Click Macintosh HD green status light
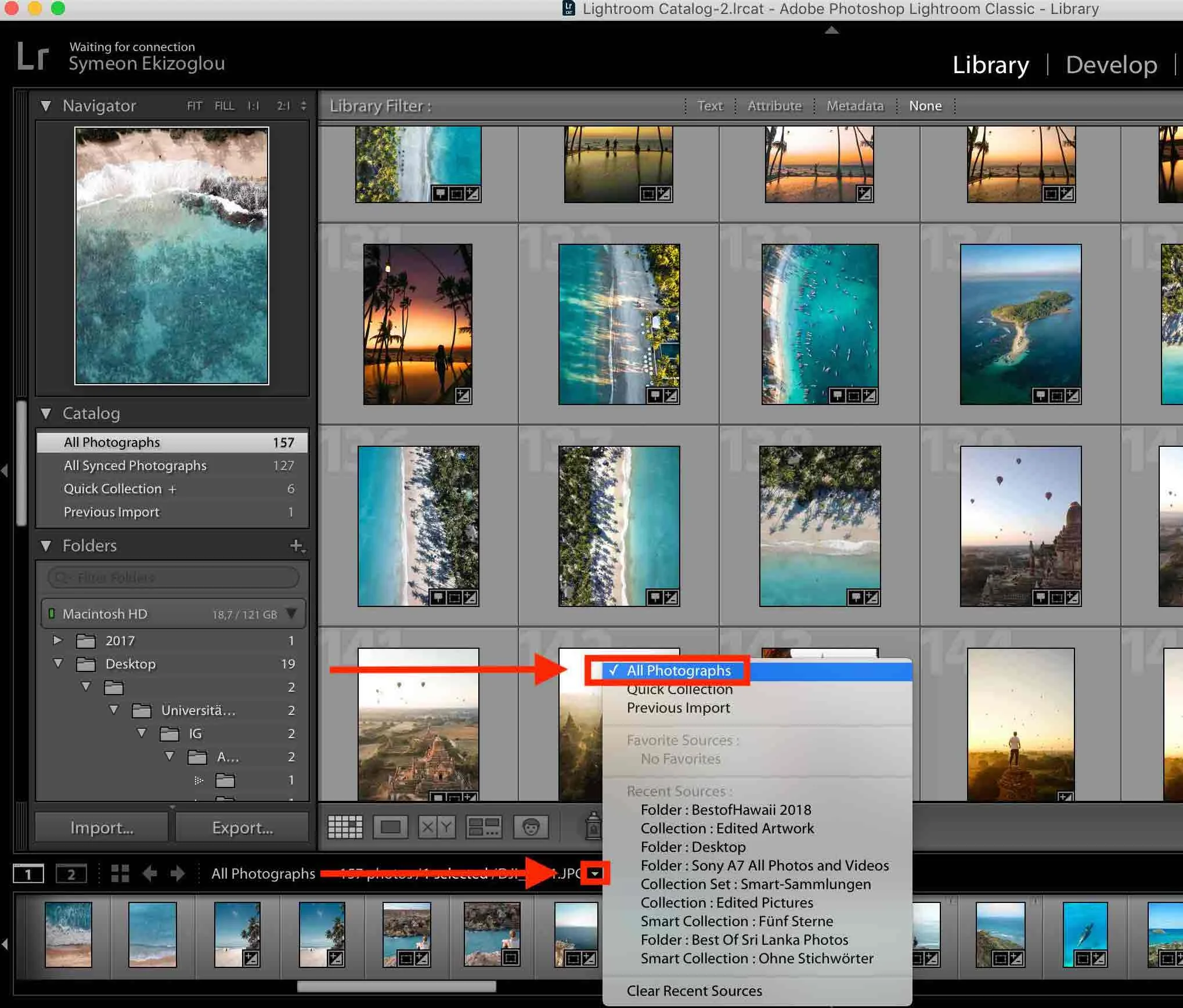This screenshot has width=1183, height=1008. pyautogui.click(x=52, y=613)
